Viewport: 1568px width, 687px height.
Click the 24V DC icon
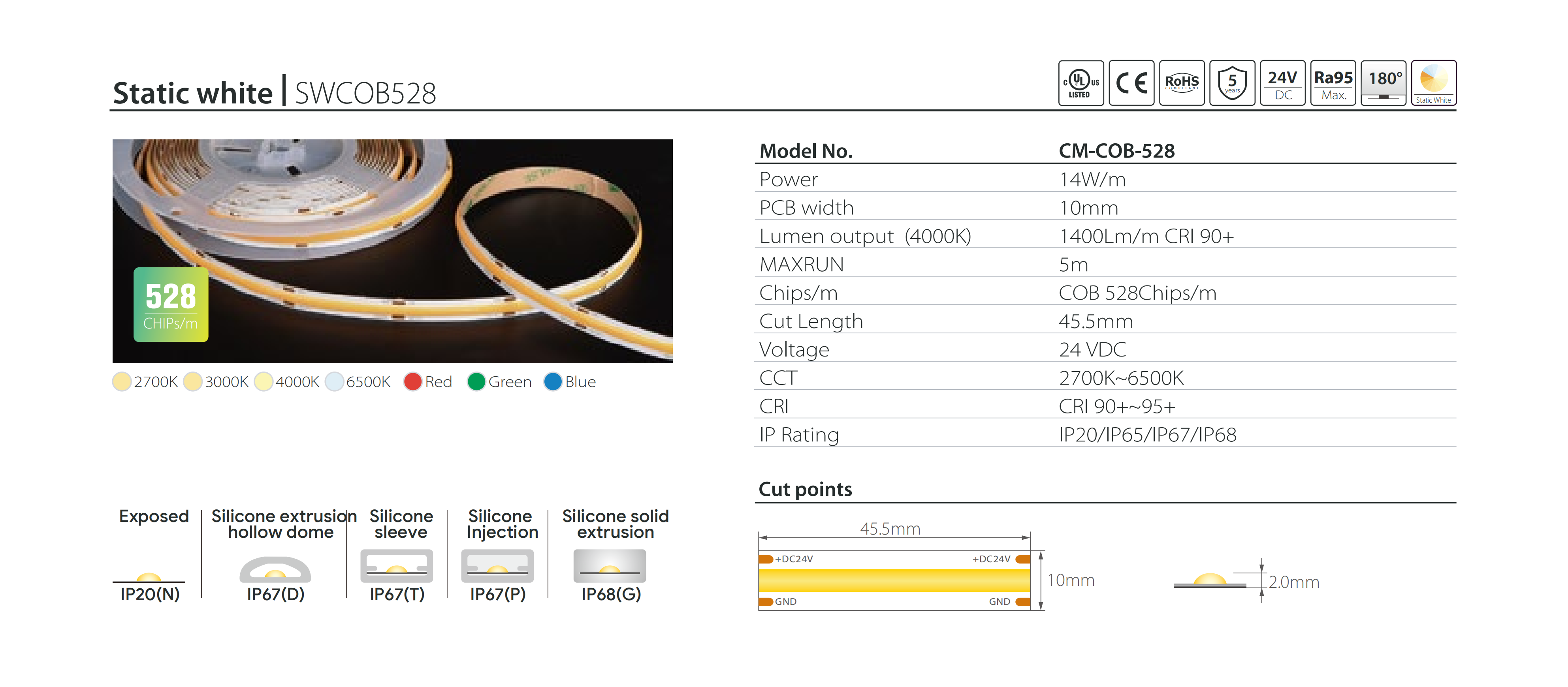click(1282, 83)
